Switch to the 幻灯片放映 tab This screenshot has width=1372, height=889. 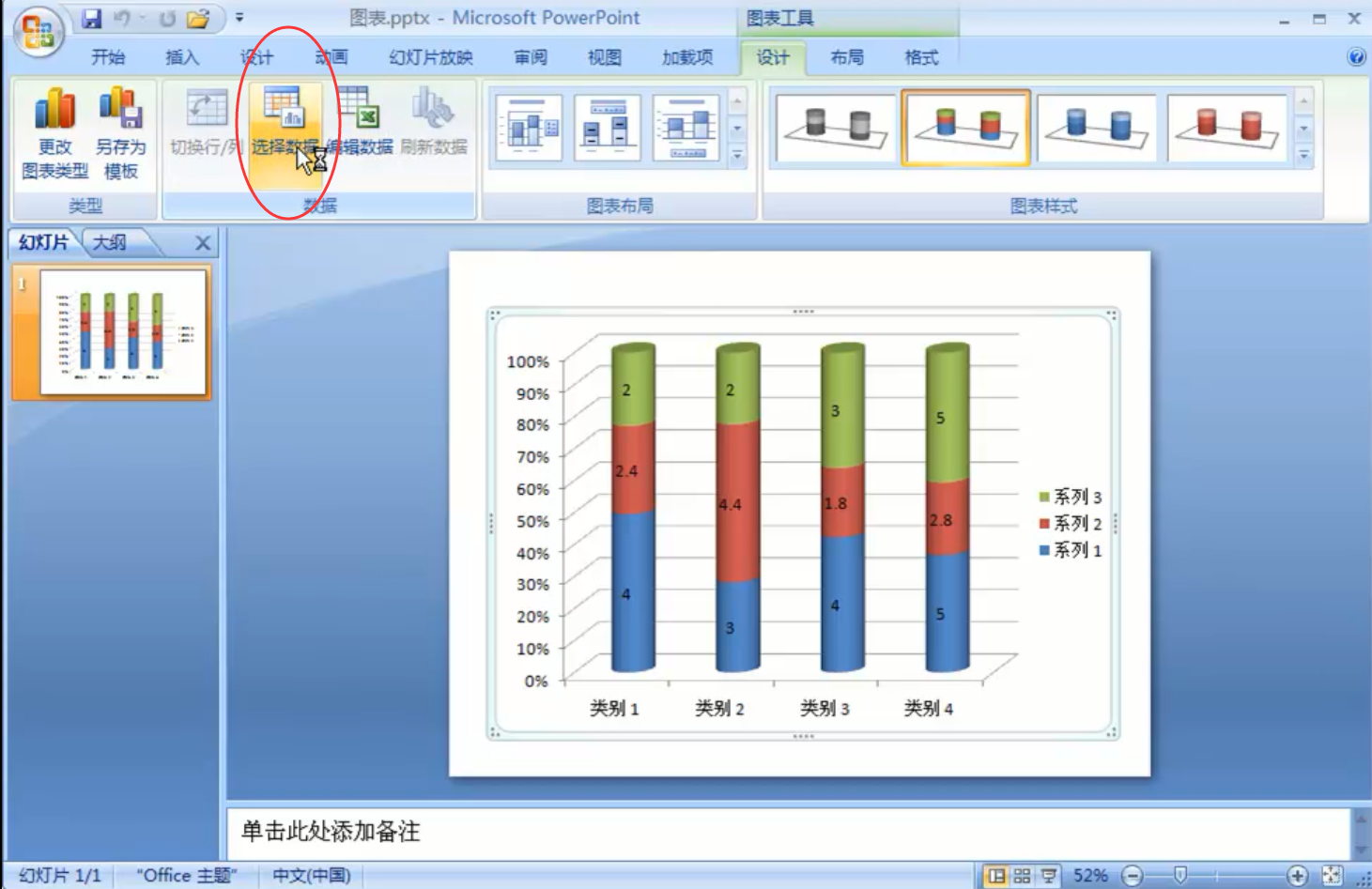point(431,58)
